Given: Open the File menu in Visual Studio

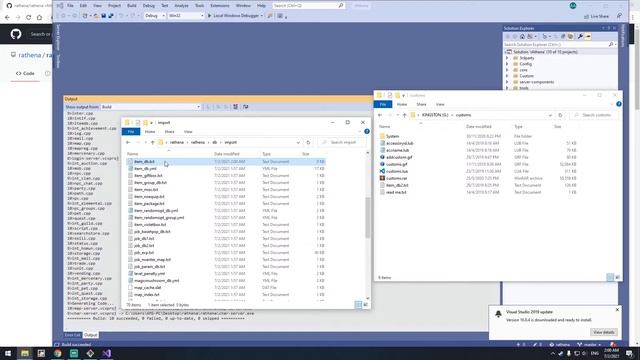Looking at the screenshot, I should coord(70,6).
